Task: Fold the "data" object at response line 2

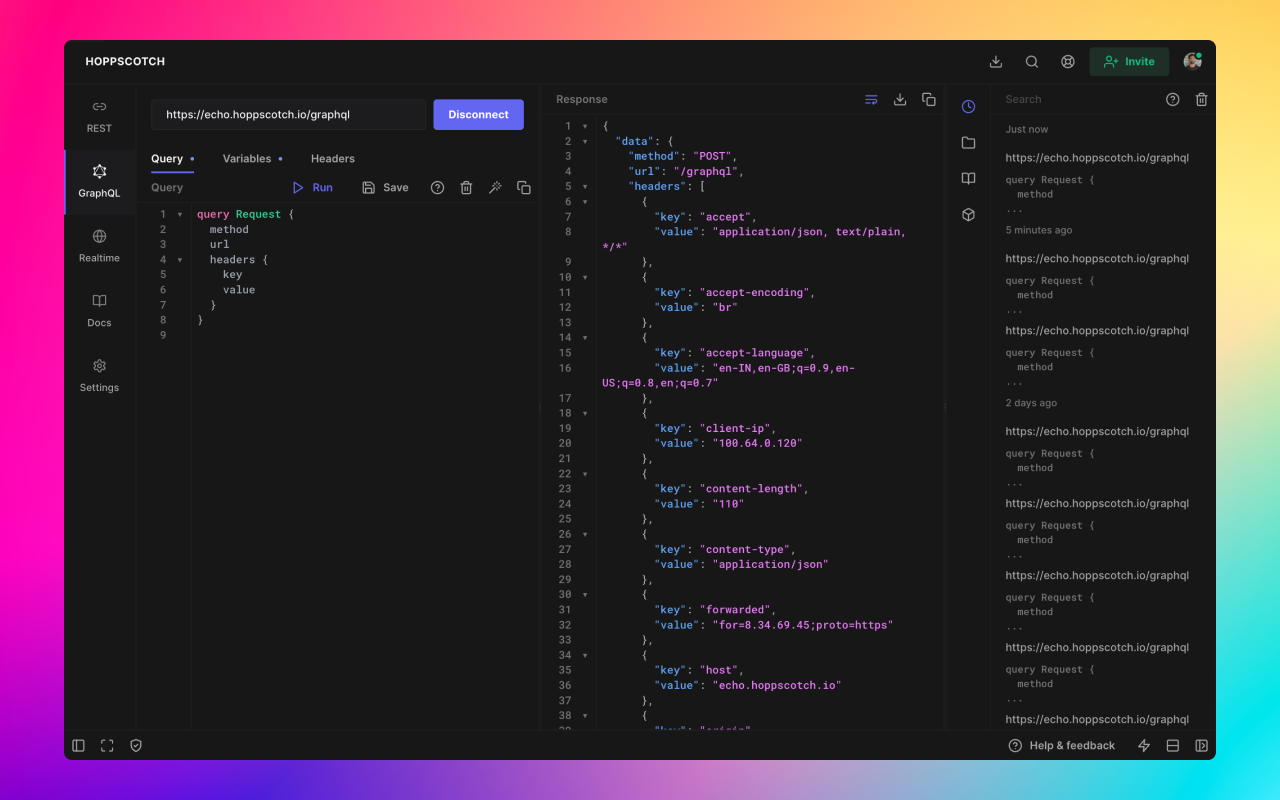Action: click(585, 141)
